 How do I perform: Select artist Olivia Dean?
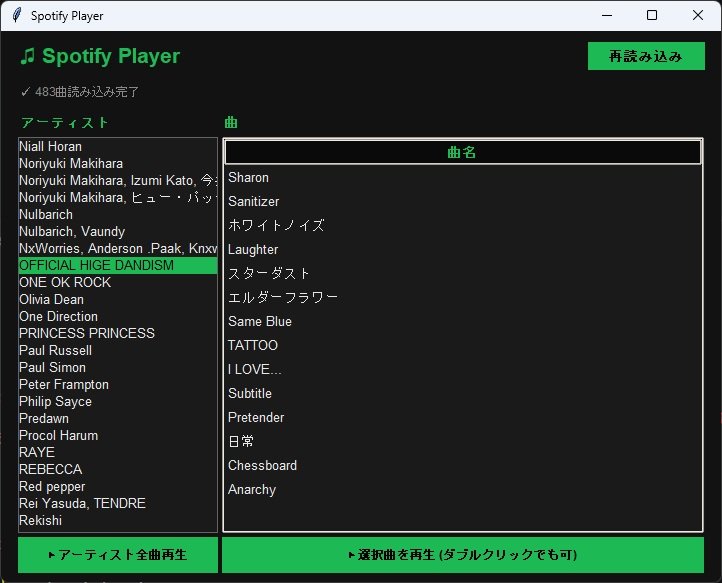[118, 300]
